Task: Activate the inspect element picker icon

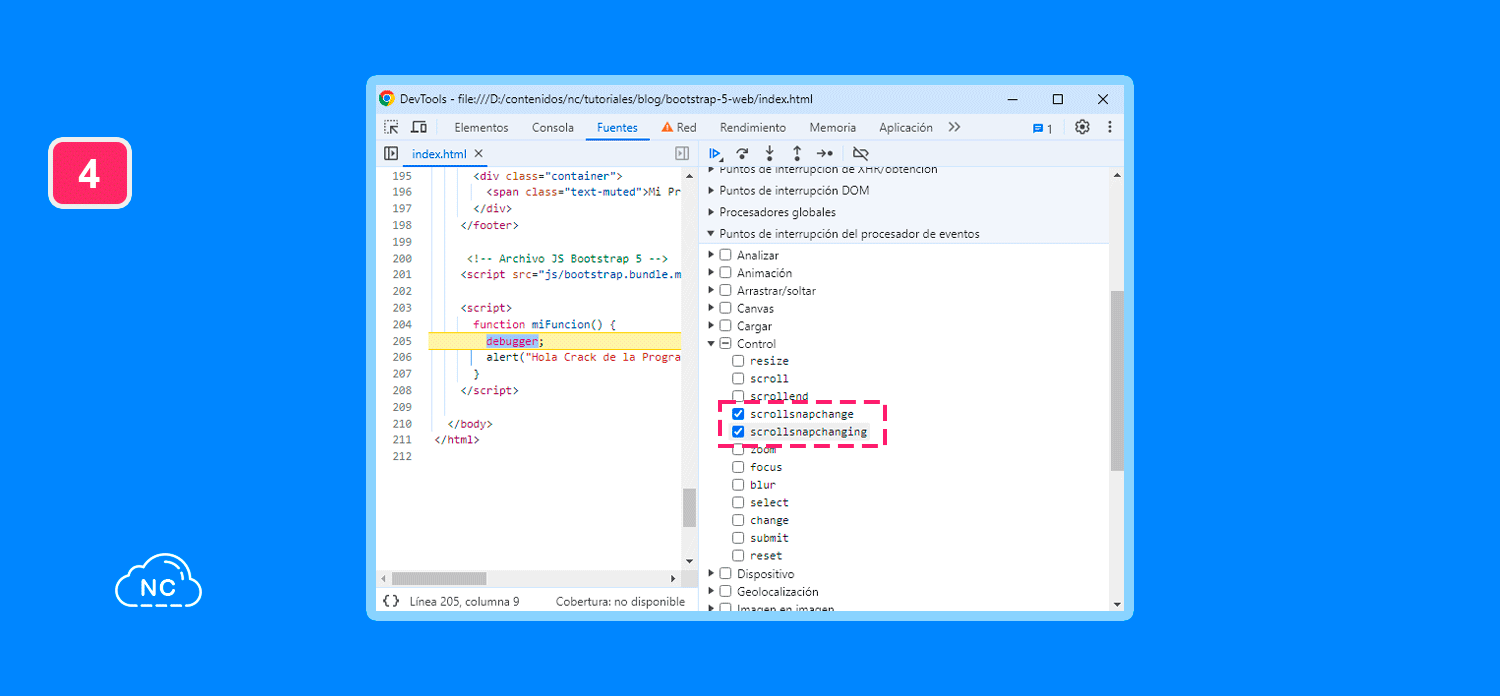Action: pyautogui.click(x=391, y=127)
